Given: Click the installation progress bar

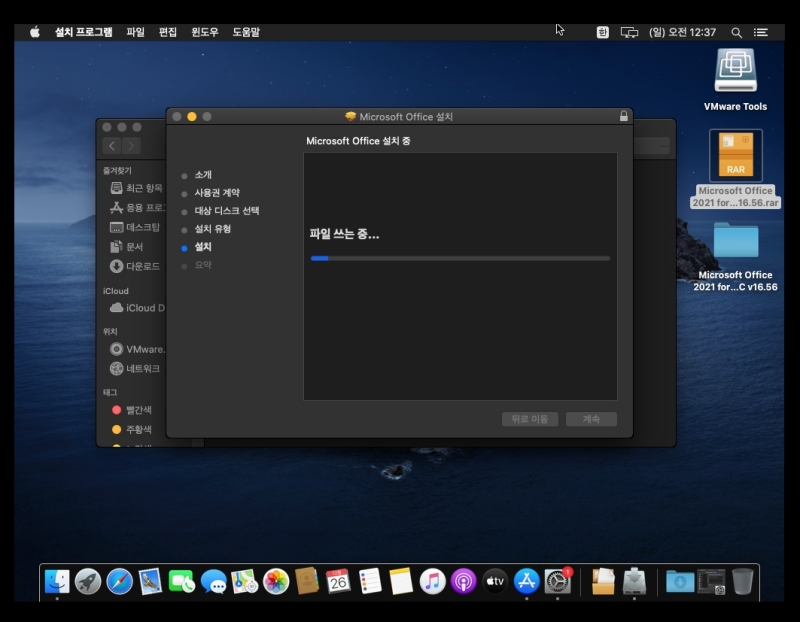Looking at the screenshot, I should (x=460, y=259).
